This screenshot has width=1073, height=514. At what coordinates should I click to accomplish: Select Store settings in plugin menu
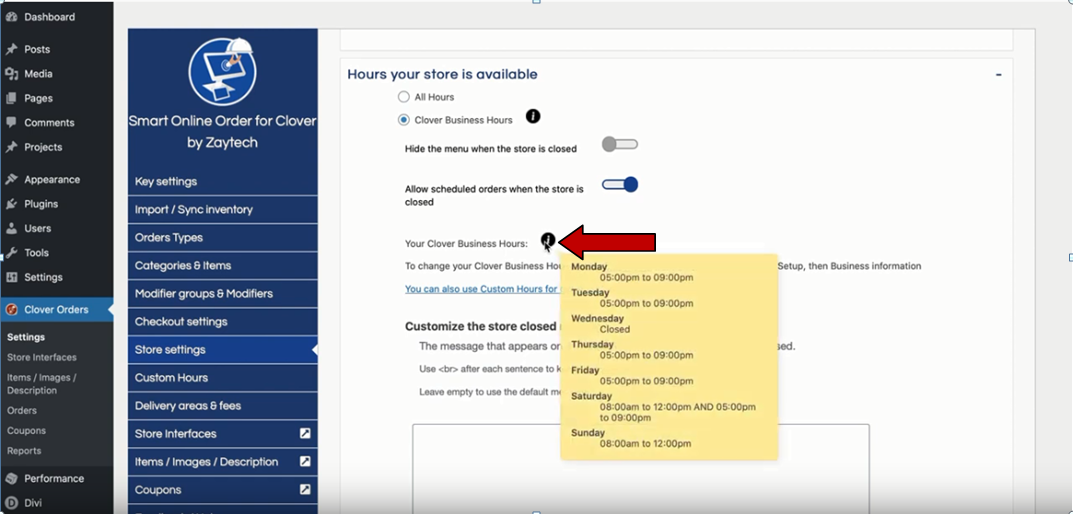(222, 350)
